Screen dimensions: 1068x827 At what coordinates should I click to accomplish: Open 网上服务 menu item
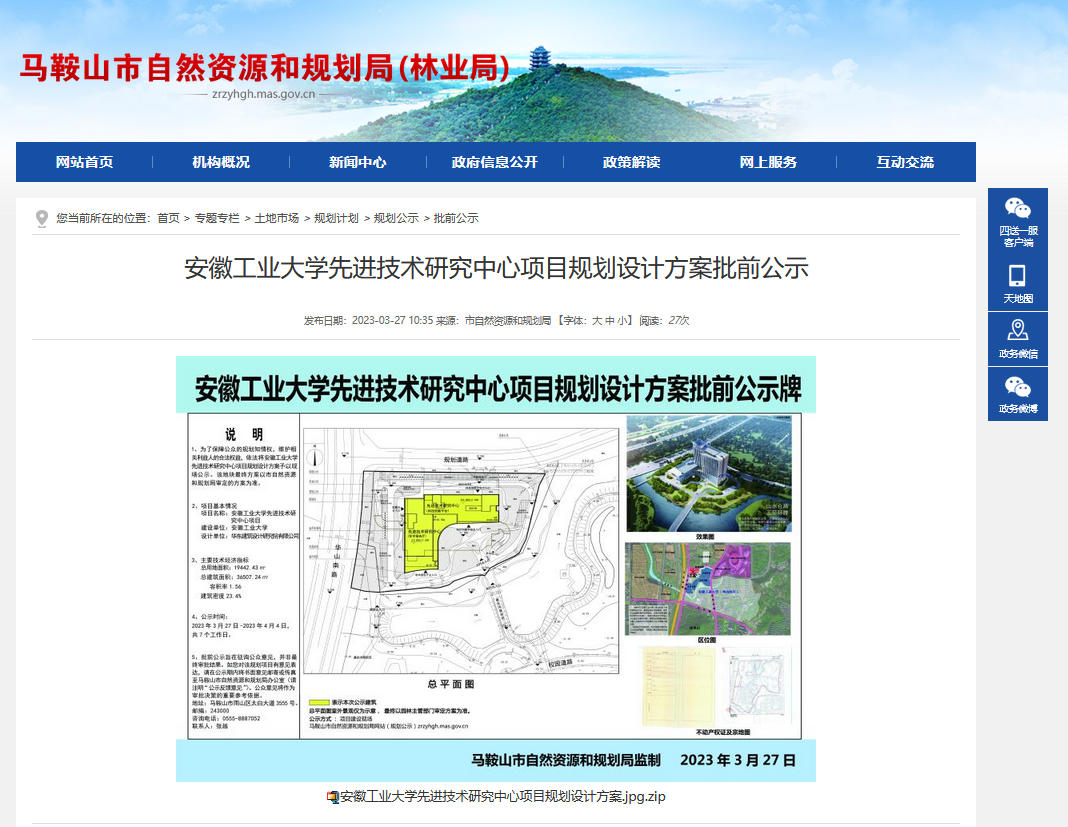[x=768, y=162]
